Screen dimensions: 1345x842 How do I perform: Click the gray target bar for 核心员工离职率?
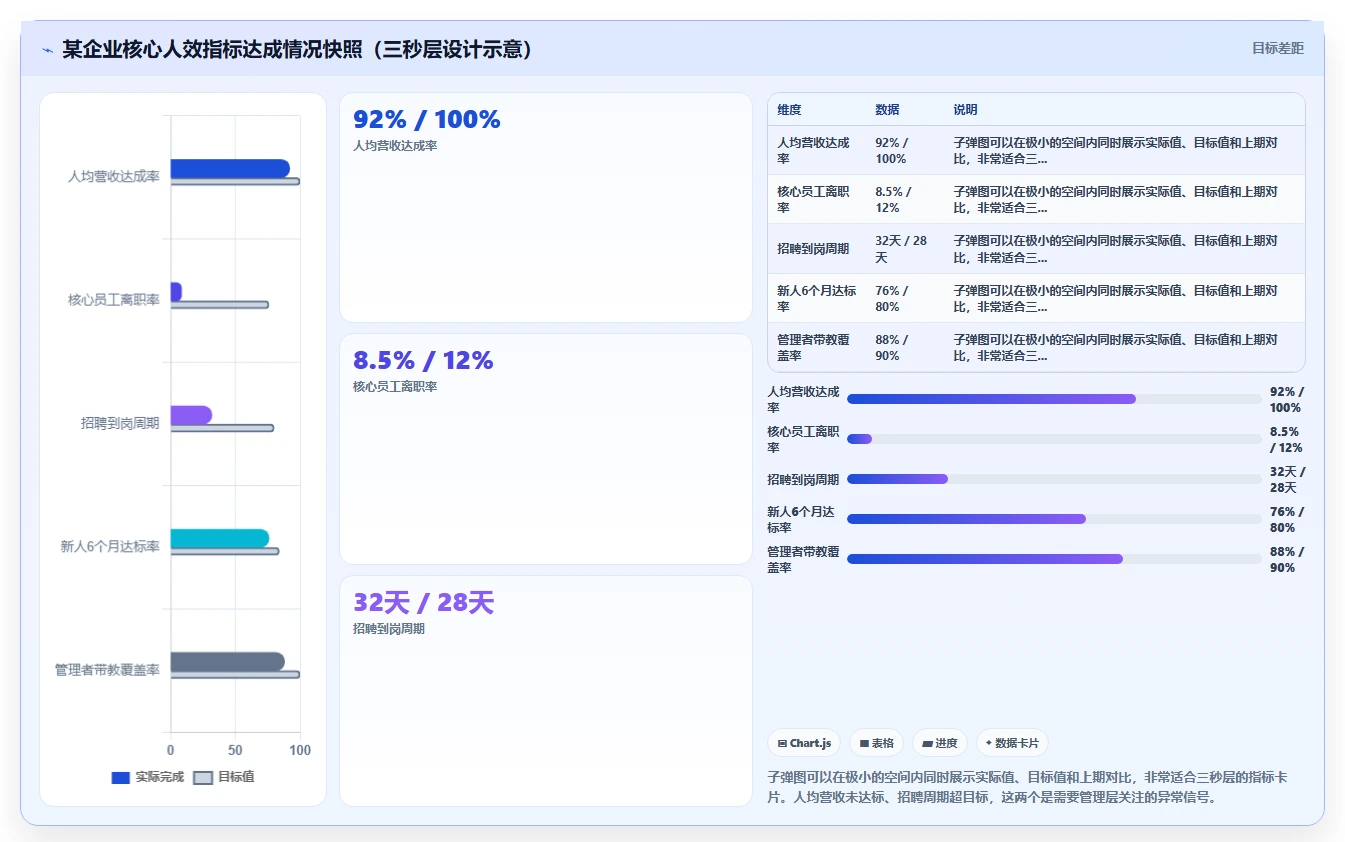coord(220,305)
